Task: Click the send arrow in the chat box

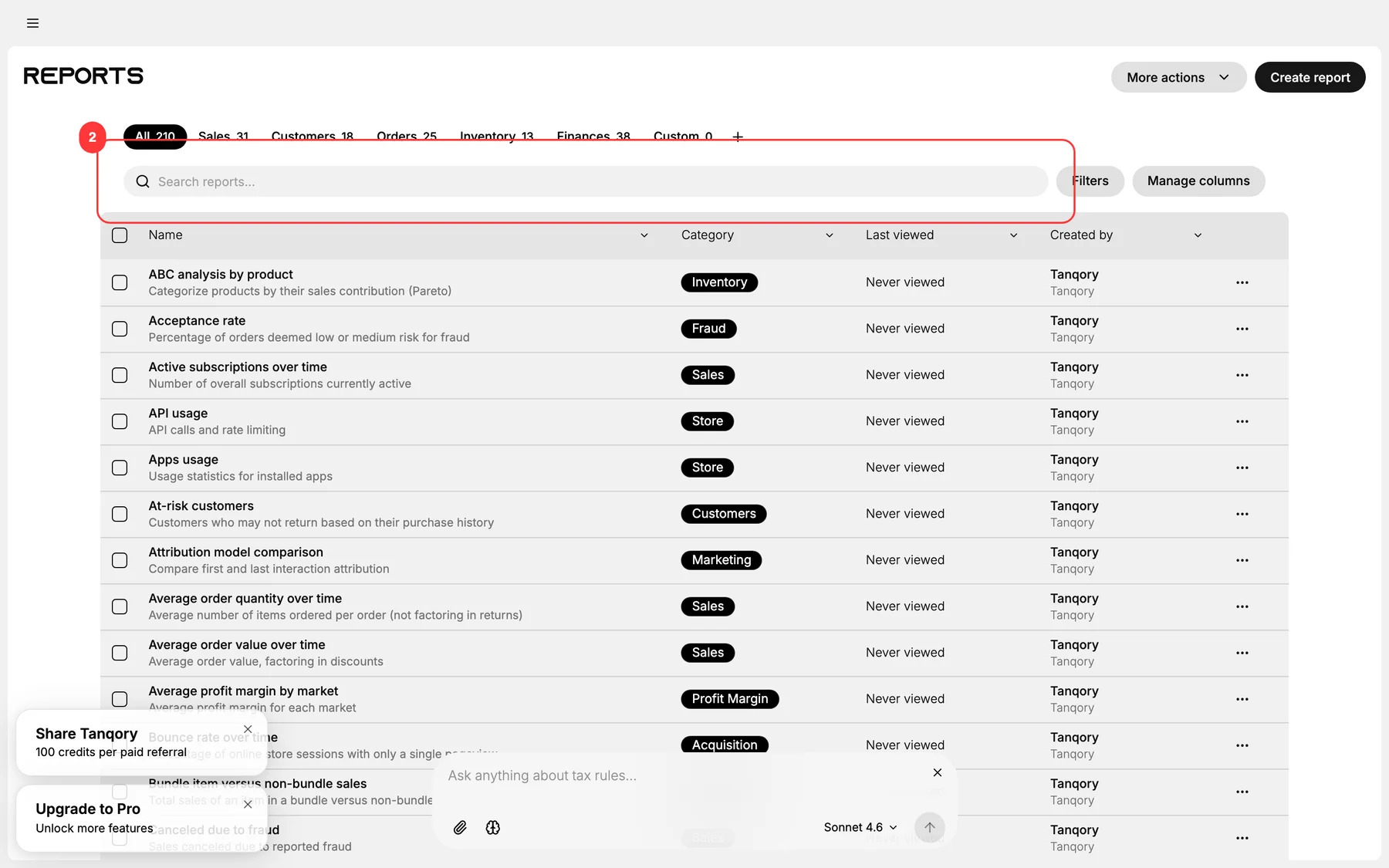Action: (x=930, y=827)
